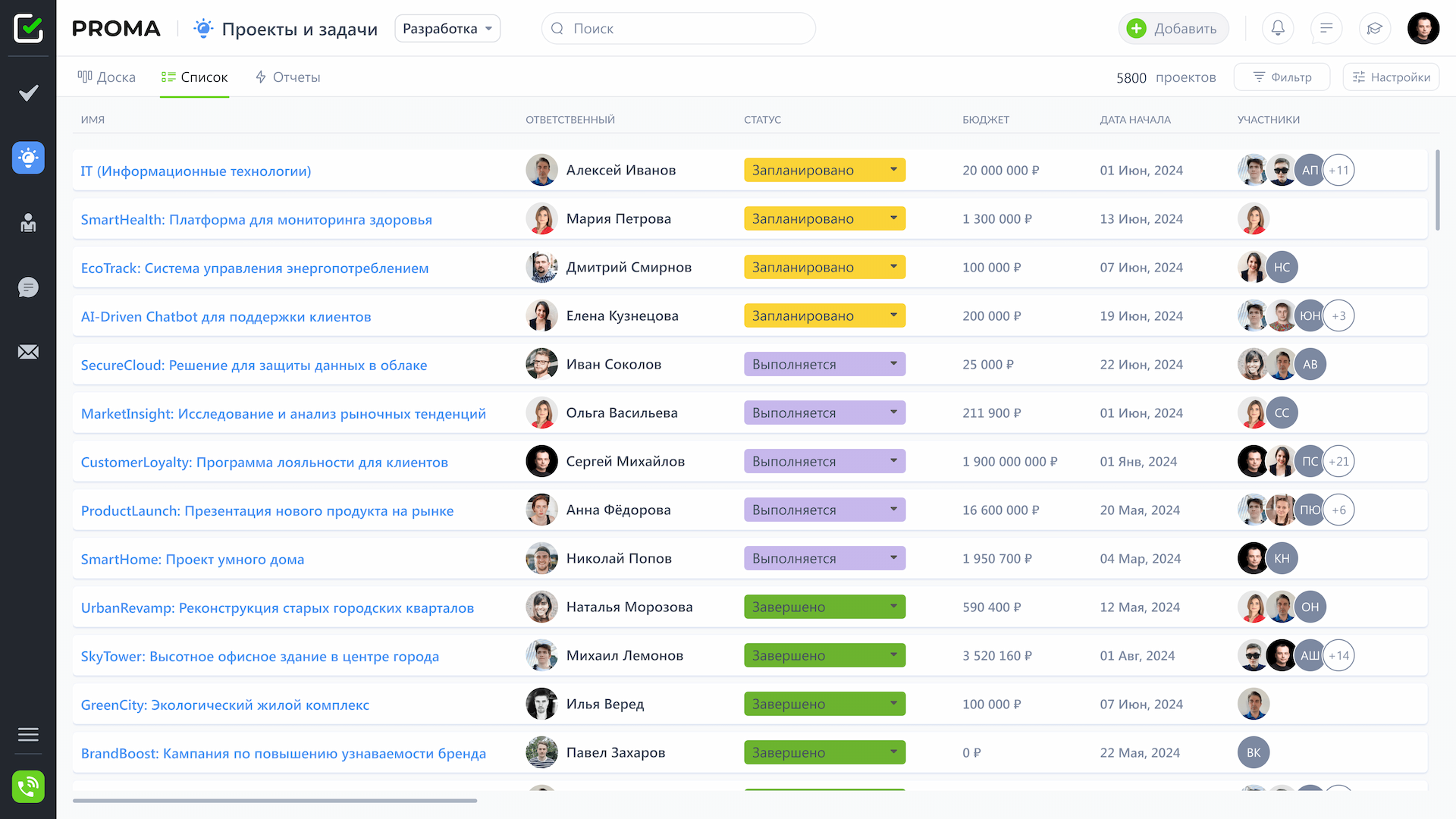Click the search magnifier icon

click(557, 28)
